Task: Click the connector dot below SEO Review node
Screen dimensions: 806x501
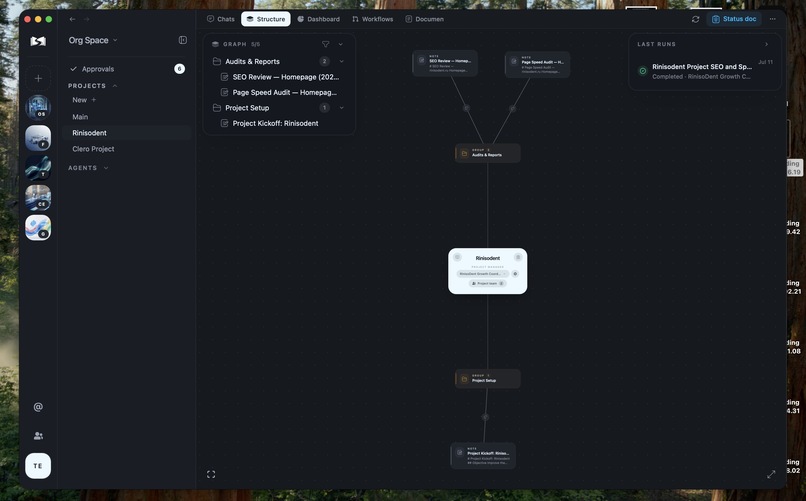Action: pos(466,108)
